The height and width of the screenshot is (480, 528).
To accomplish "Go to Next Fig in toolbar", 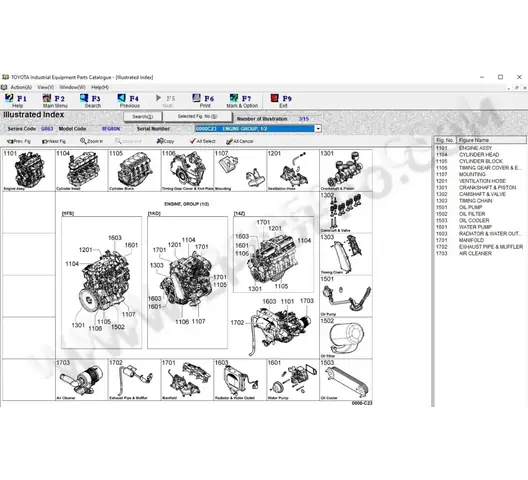I will pyautogui.click(x=54, y=141).
